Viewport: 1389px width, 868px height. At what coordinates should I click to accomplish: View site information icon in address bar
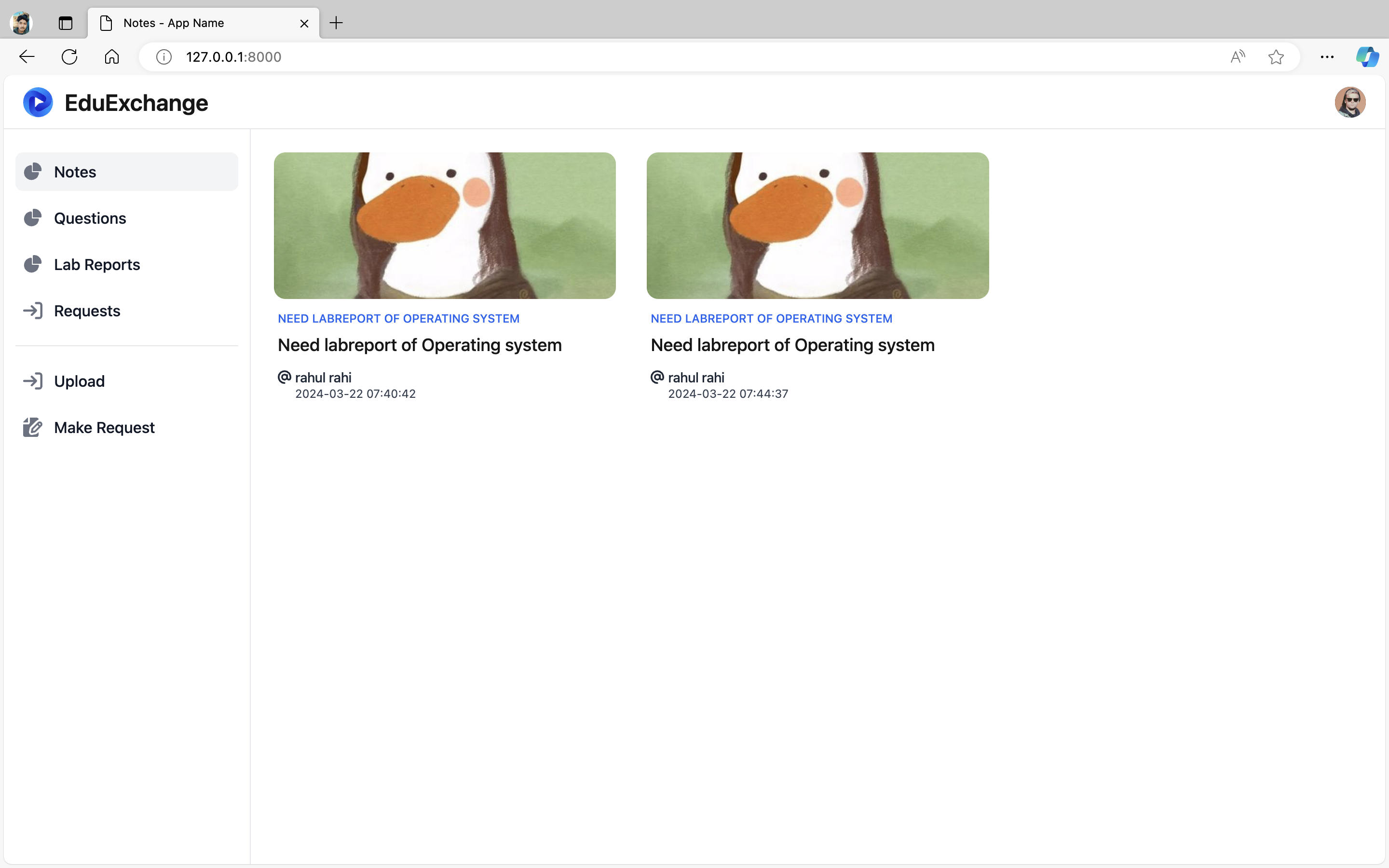164,57
